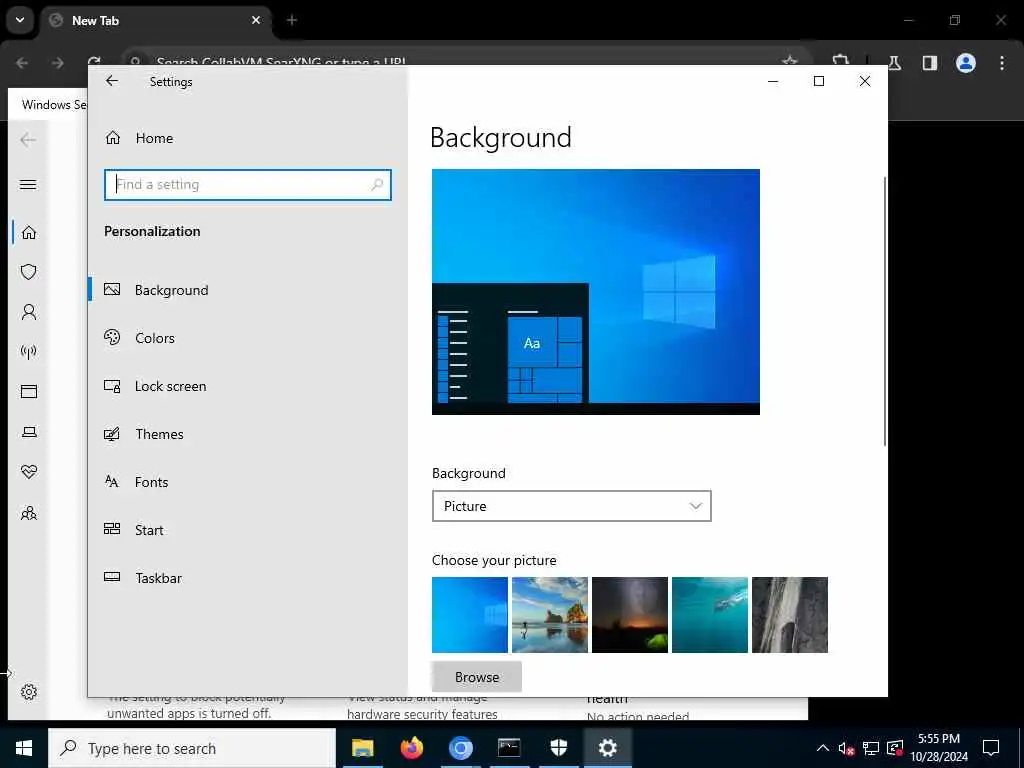Viewport: 1024px width, 768px height.
Task: Open Command Prompt taskbar icon
Action: 509,748
